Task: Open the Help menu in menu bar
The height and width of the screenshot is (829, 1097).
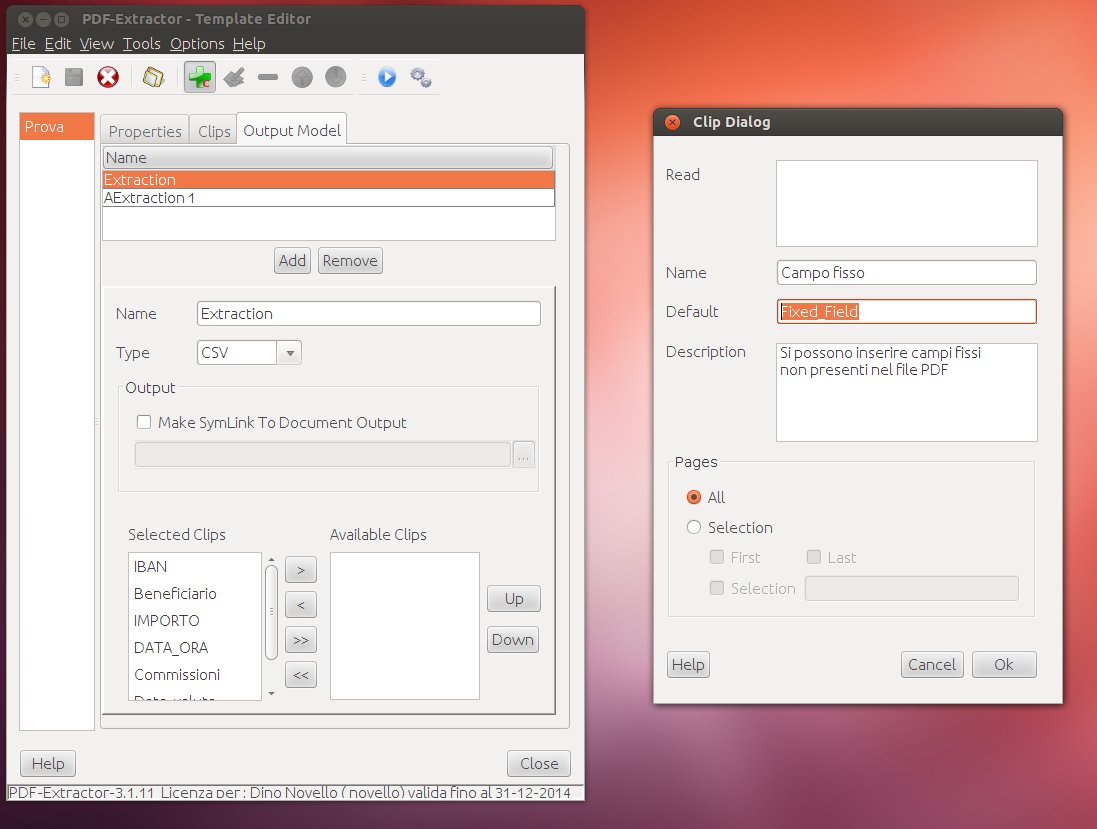Action: pyautogui.click(x=249, y=43)
